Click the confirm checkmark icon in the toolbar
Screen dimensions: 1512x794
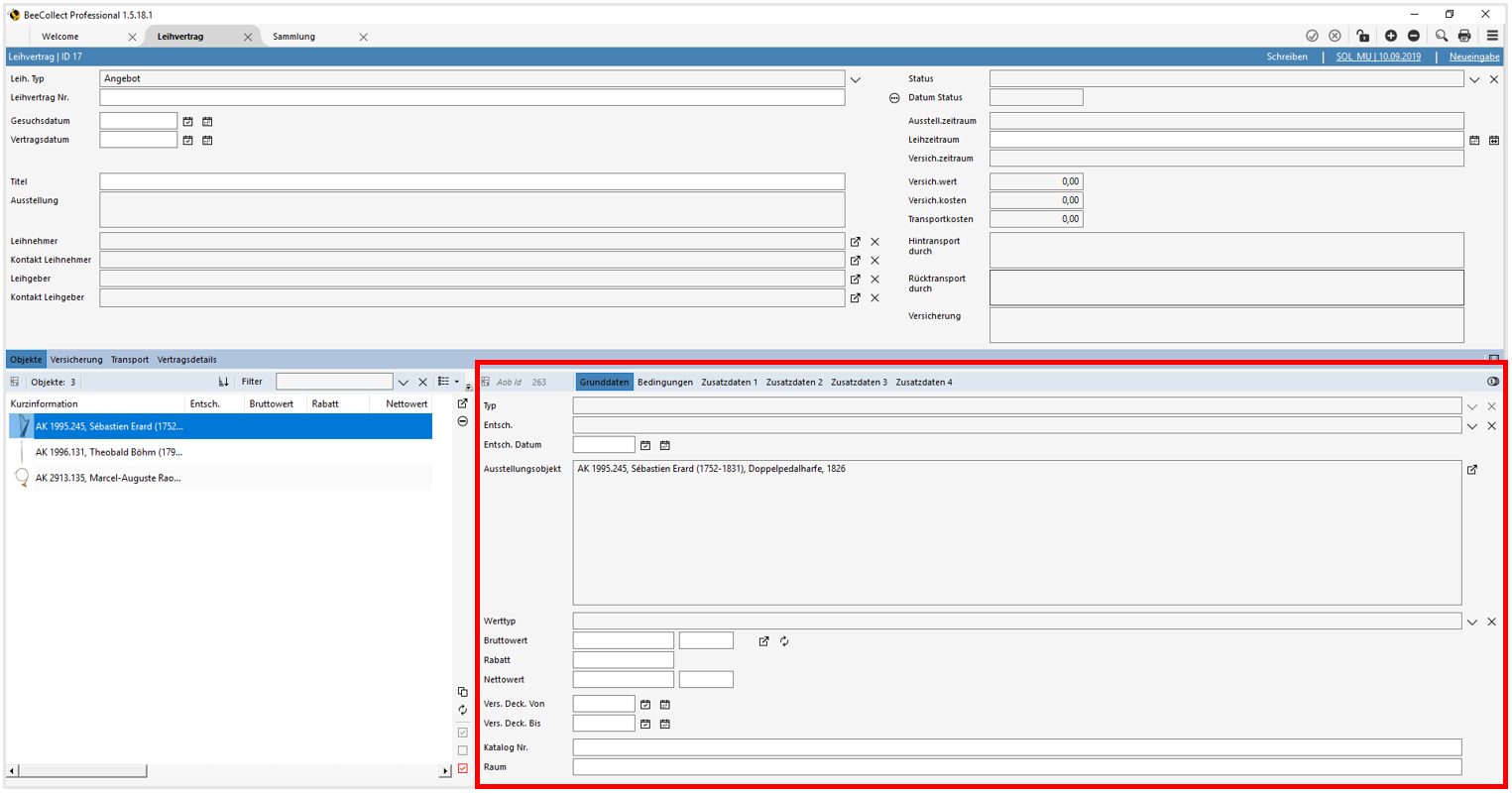click(1313, 36)
